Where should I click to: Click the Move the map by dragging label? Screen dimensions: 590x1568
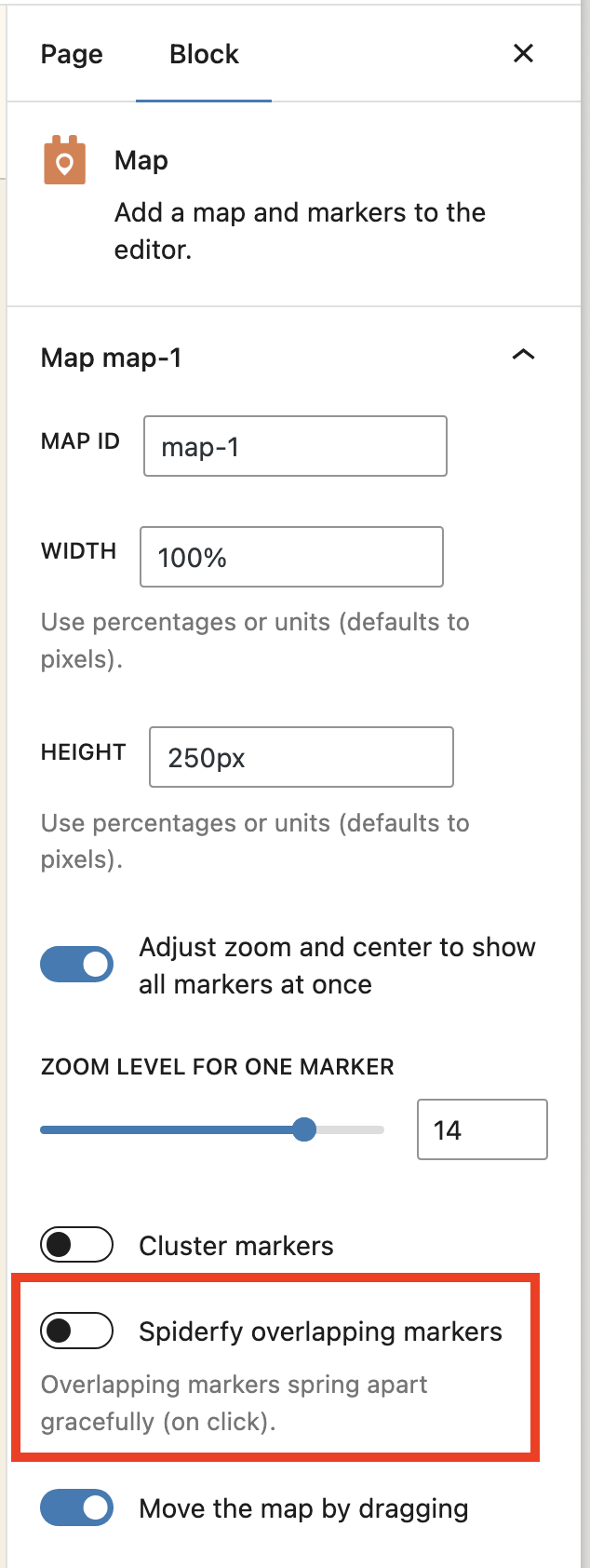click(x=303, y=1508)
